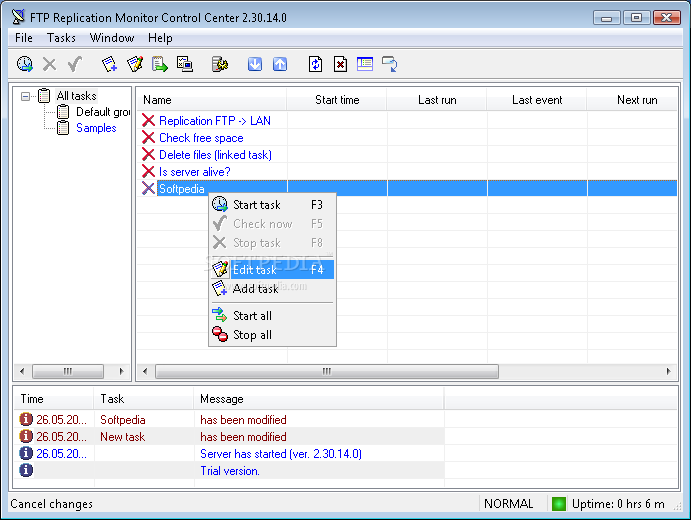This screenshot has height=520, width=691.
Task: Click the Check now checkmark toolbar icon
Action: click(75, 64)
